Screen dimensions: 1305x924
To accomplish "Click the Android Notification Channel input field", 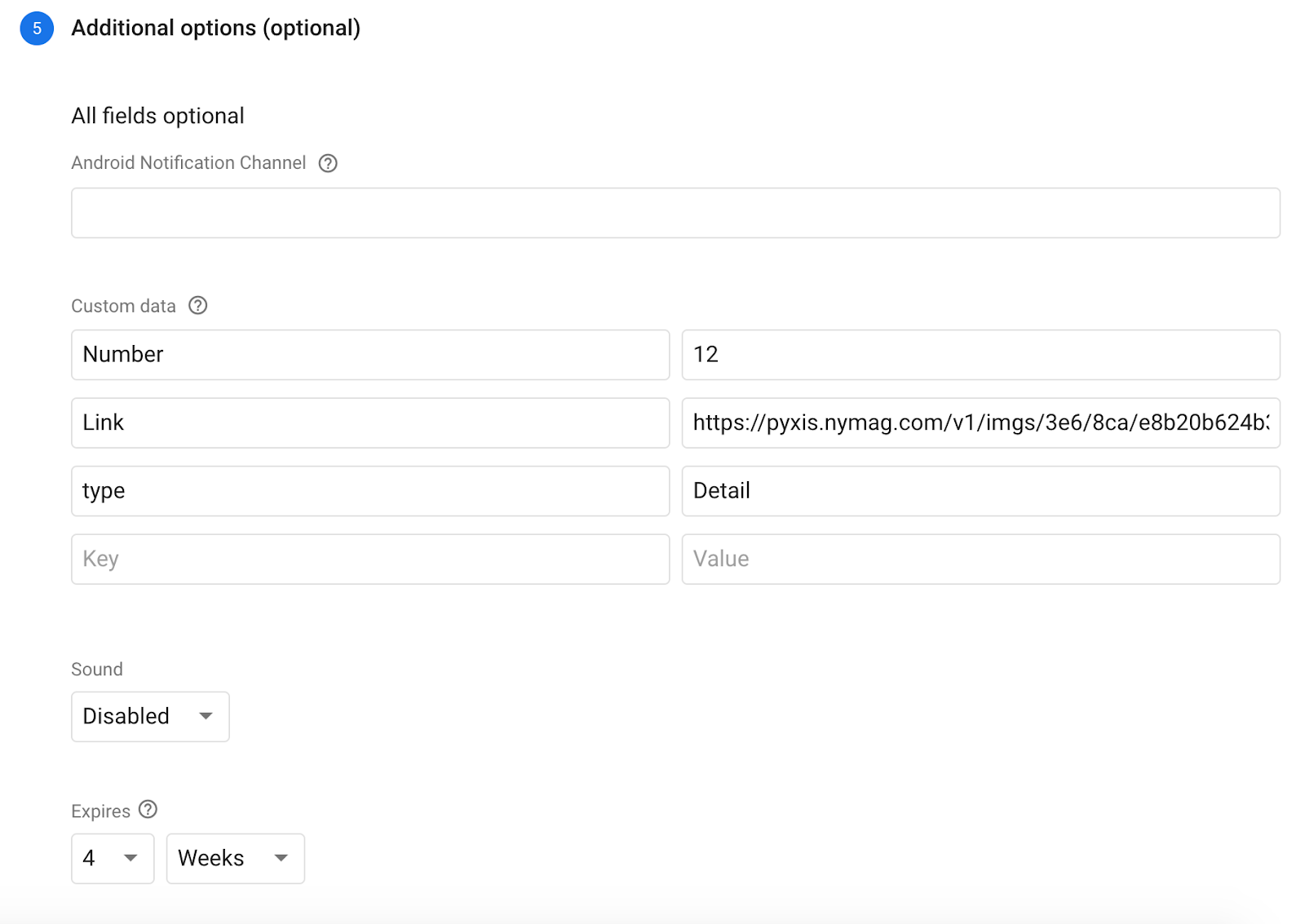I will point(675,212).
